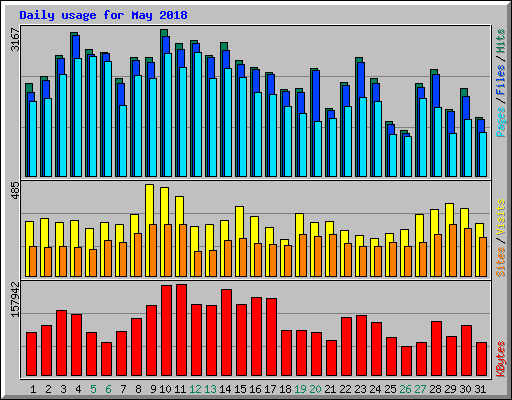Select day label 15 on the x-axis
The height and width of the screenshot is (400, 512).
[x=240, y=389]
